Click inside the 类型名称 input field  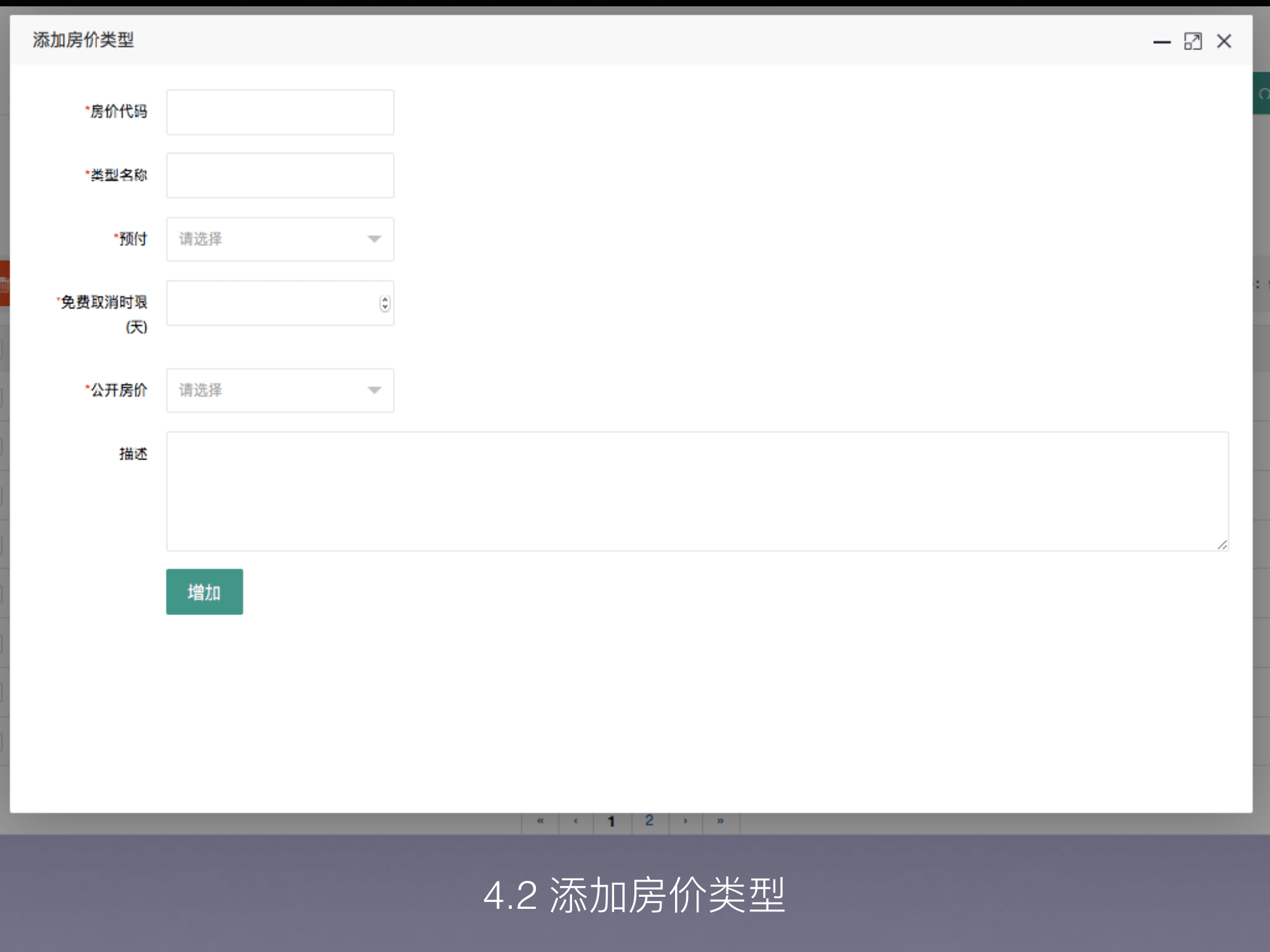tap(279, 175)
